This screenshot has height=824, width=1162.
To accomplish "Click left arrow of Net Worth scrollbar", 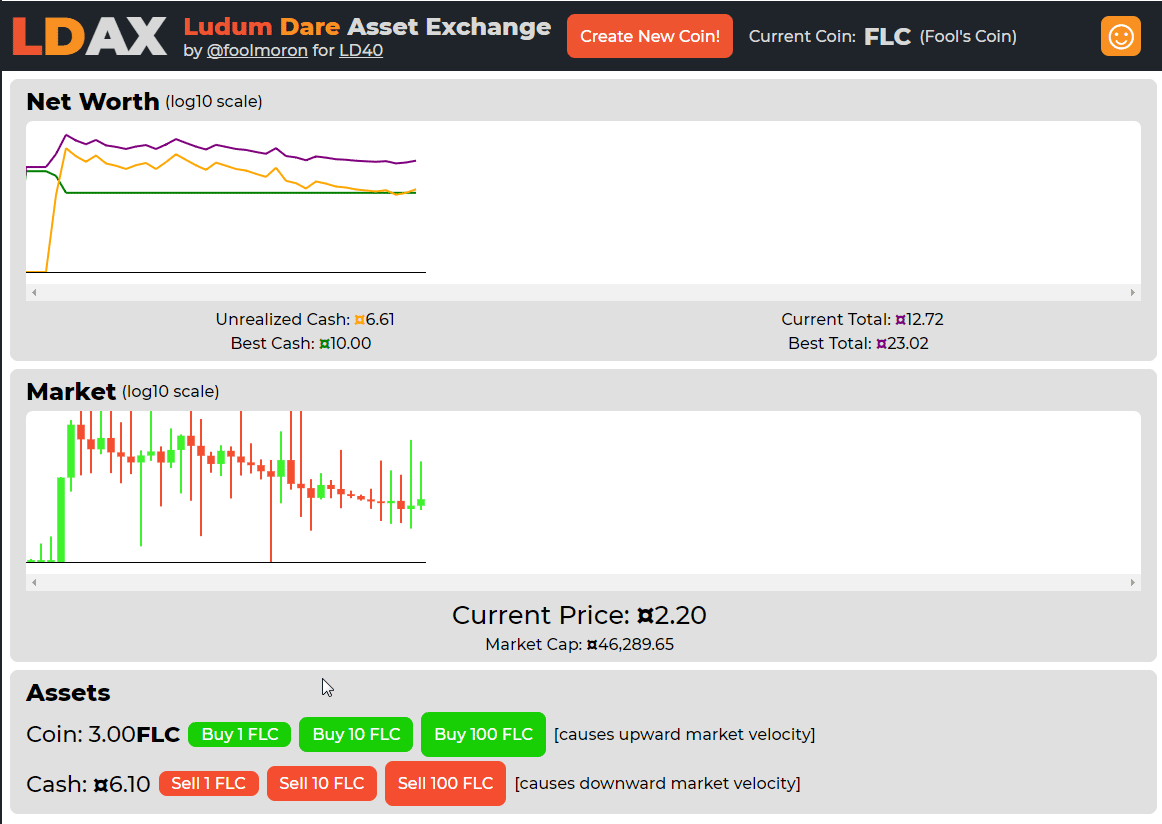I will pos(34,293).
